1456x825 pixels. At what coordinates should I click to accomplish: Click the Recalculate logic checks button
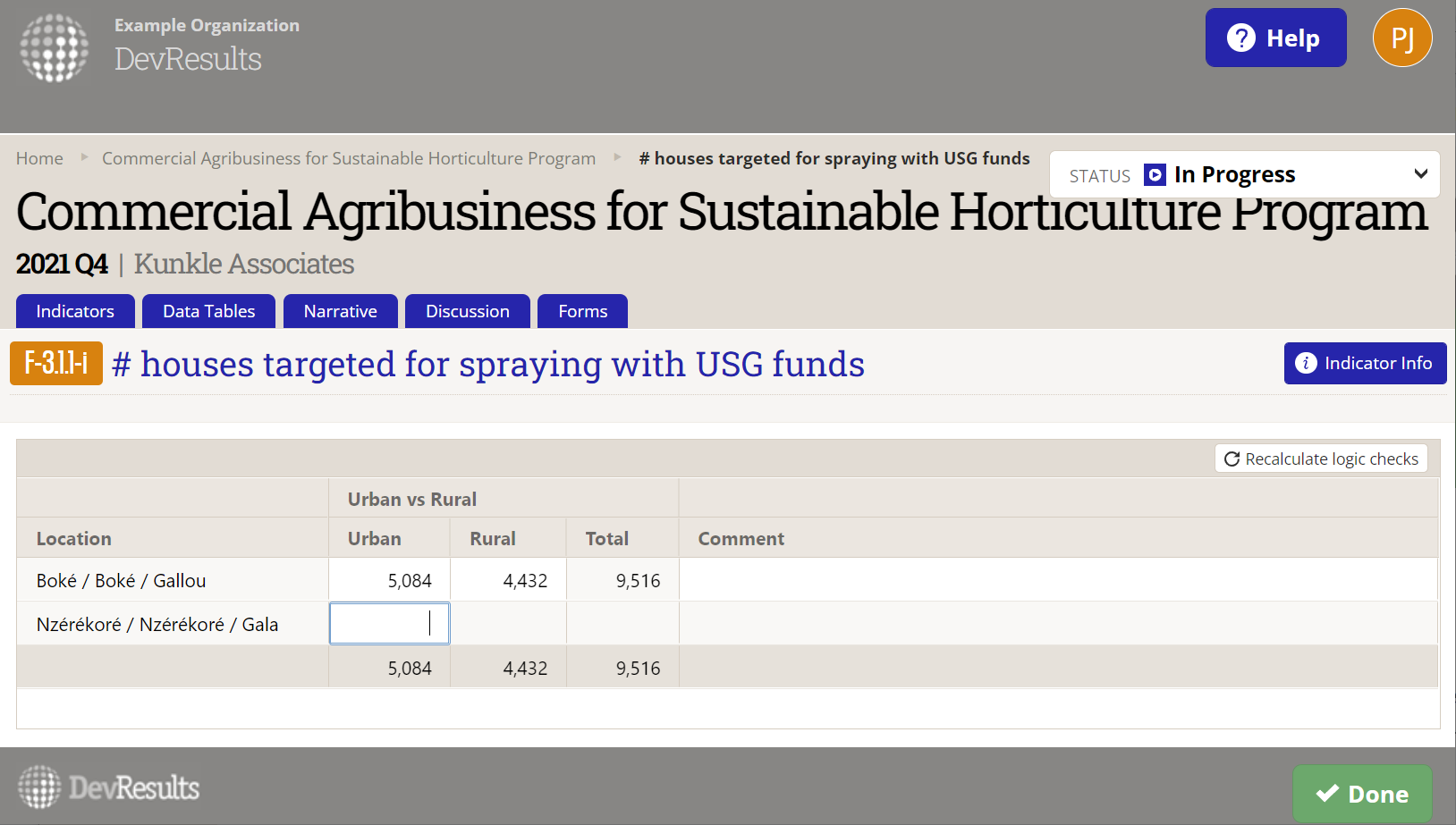click(x=1321, y=459)
